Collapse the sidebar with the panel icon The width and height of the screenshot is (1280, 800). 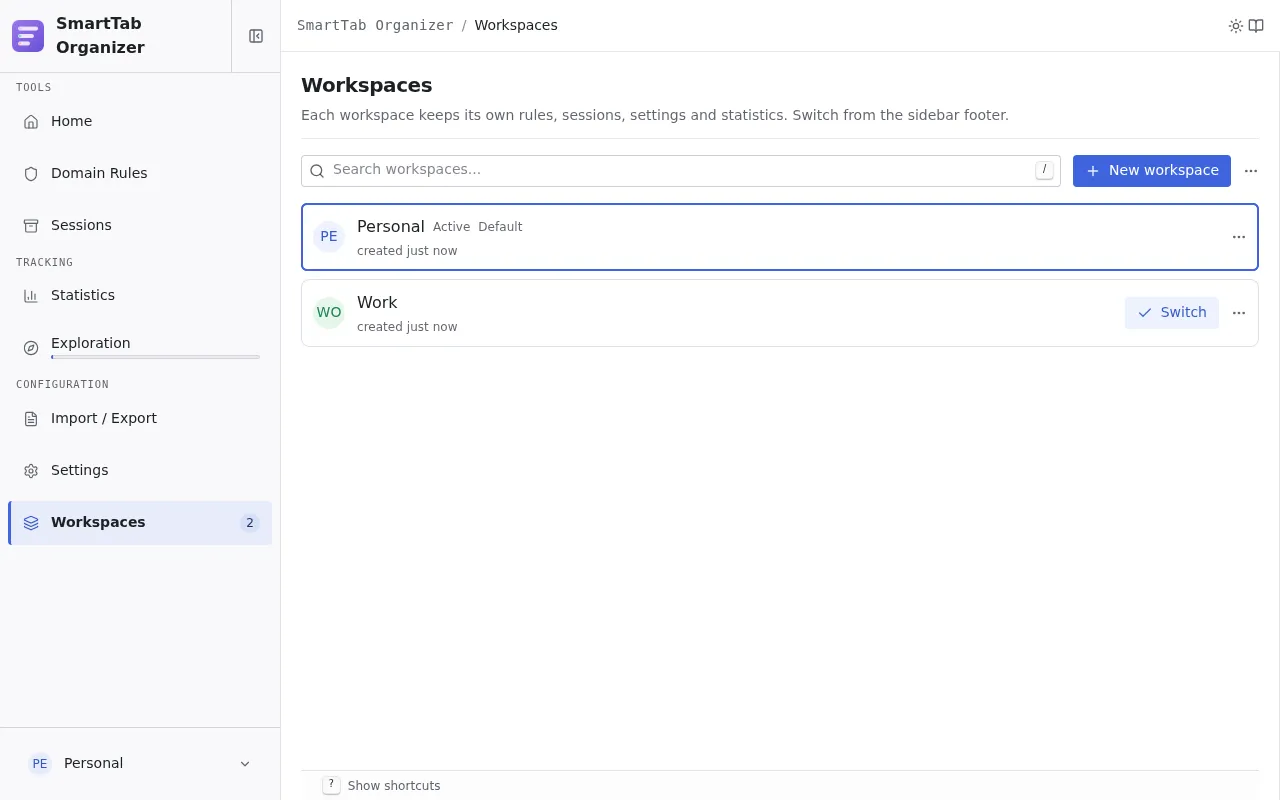tap(256, 36)
